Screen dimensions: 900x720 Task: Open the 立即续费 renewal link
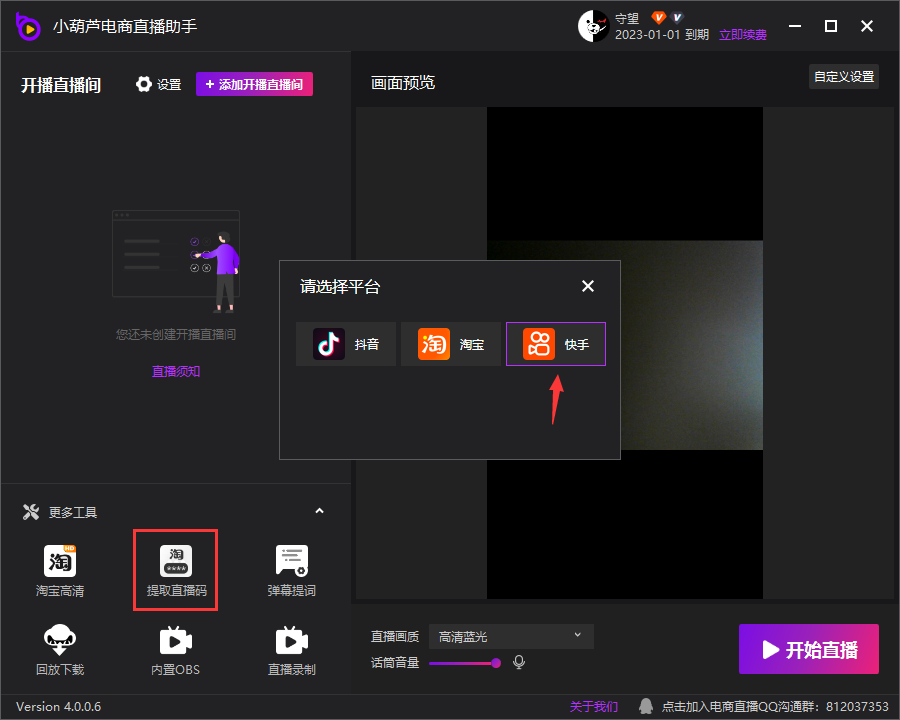tap(745, 33)
